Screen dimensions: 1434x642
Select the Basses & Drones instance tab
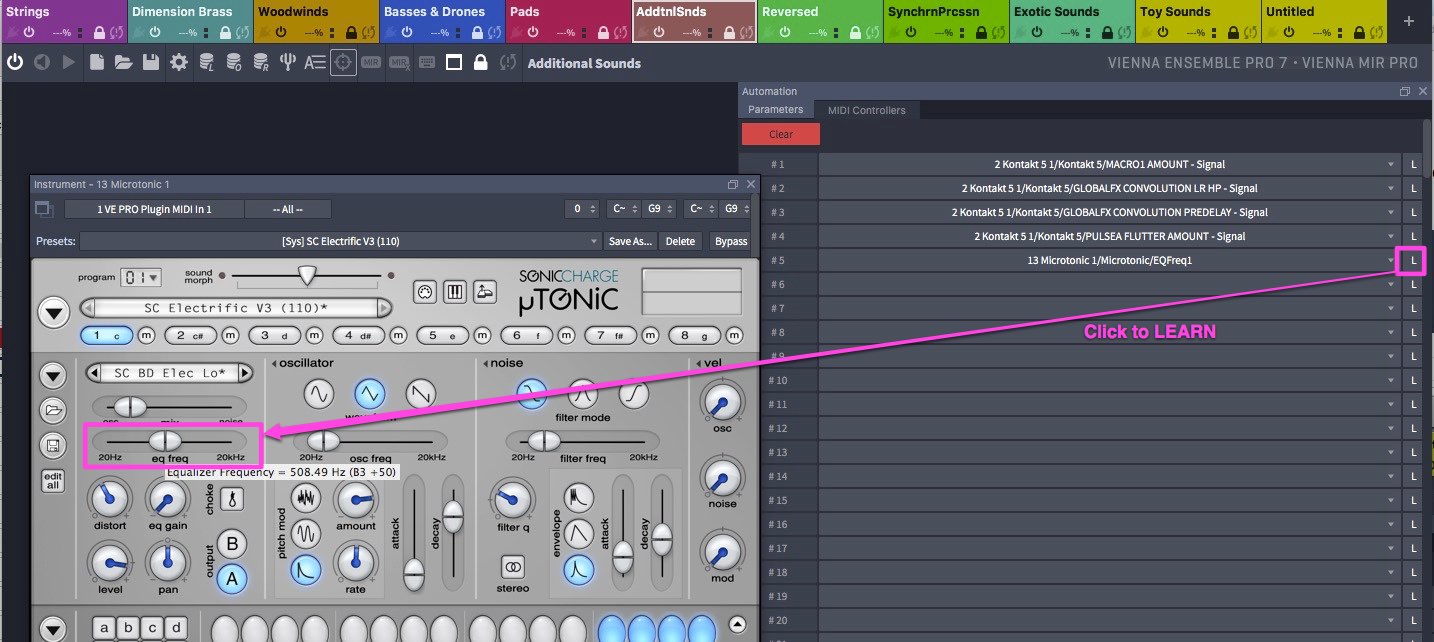tap(440, 21)
